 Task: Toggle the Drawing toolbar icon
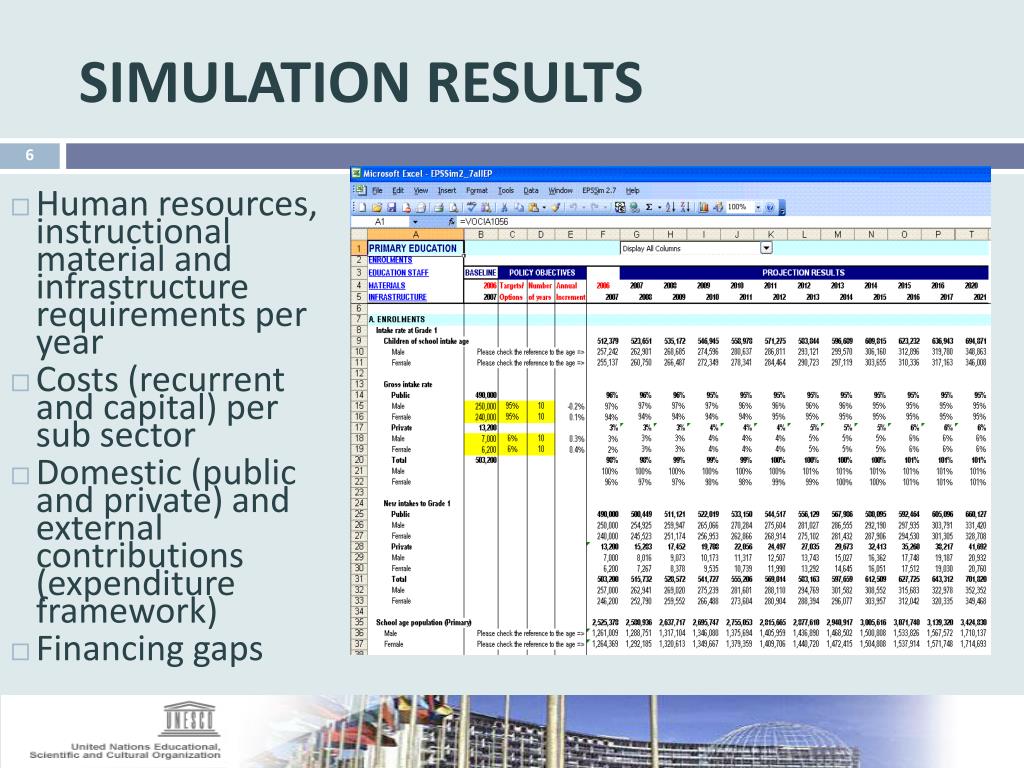point(718,208)
